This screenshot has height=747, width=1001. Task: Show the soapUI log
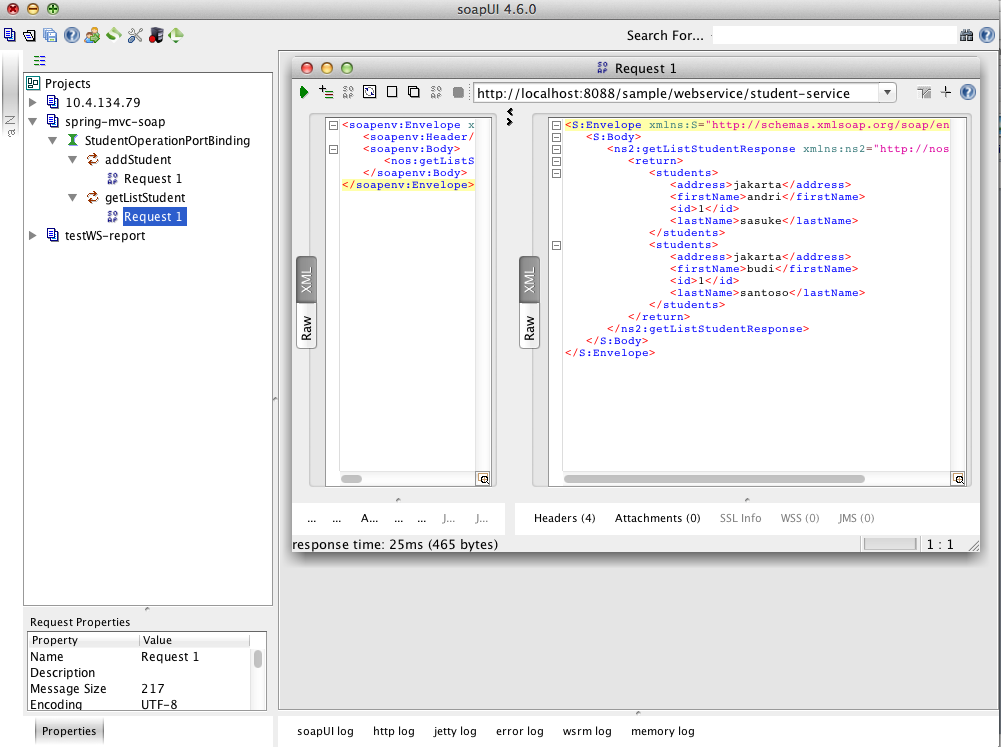325,731
